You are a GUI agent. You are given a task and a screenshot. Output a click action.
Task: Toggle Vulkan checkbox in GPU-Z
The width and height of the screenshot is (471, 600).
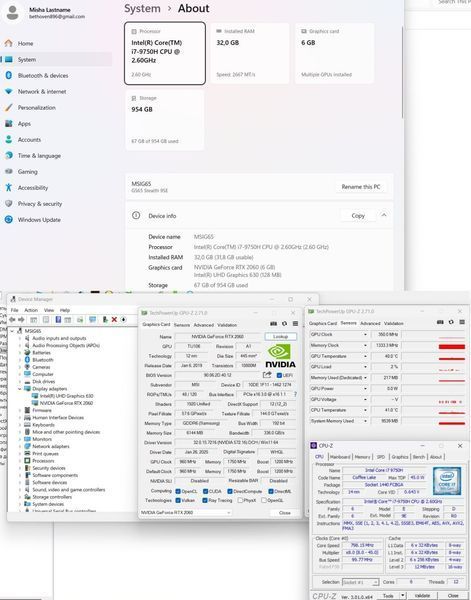coord(178,501)
